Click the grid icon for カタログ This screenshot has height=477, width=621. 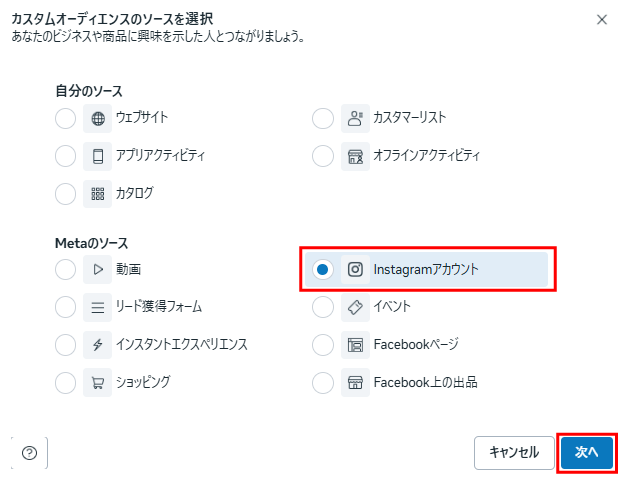tap(98, 193)
